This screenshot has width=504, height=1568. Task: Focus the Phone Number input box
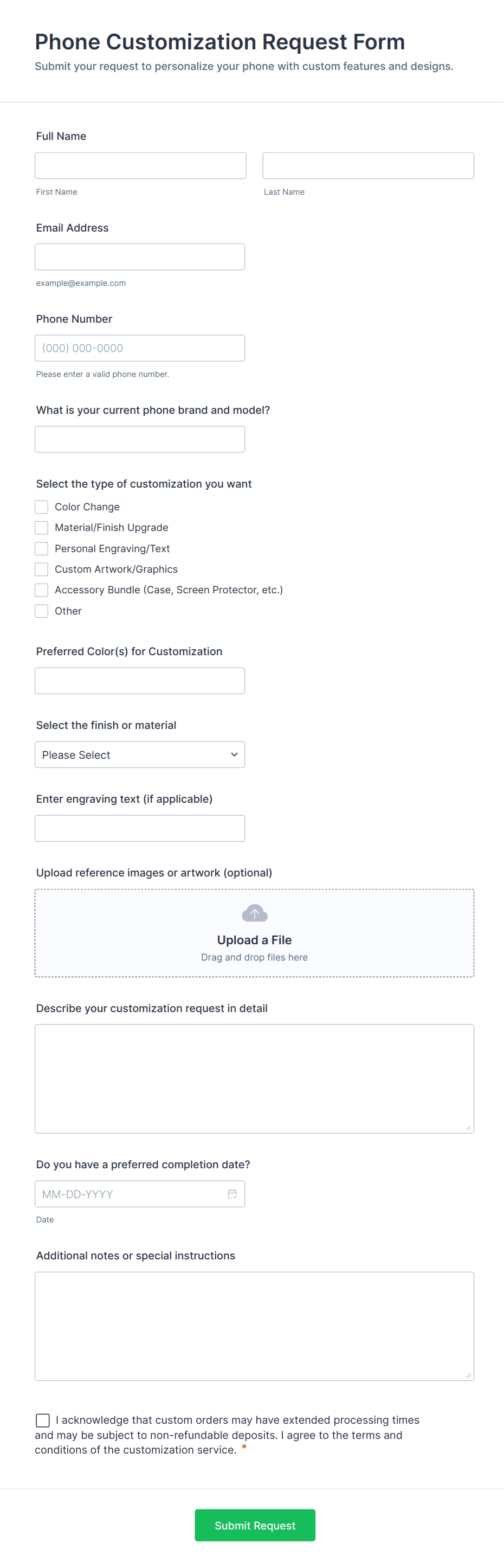140,348
